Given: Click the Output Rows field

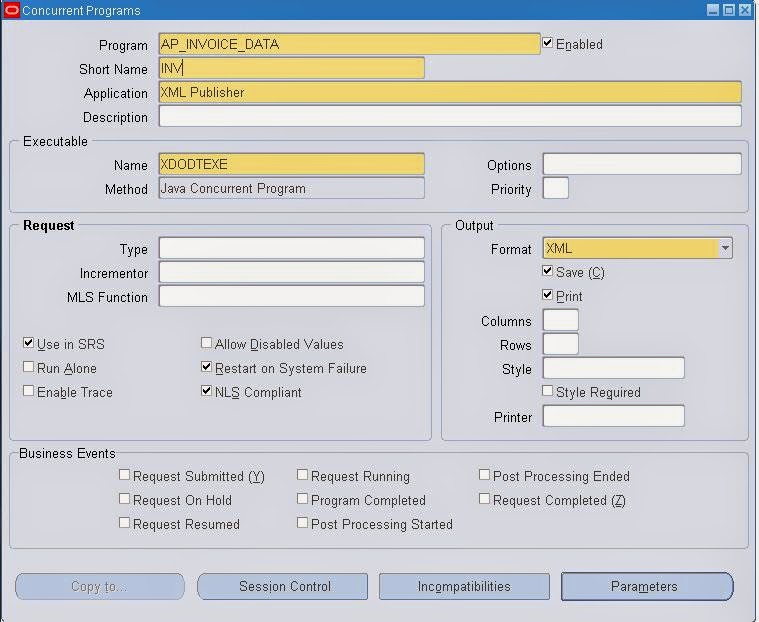Looking at the screenshot, I should [x=561, y=344].
